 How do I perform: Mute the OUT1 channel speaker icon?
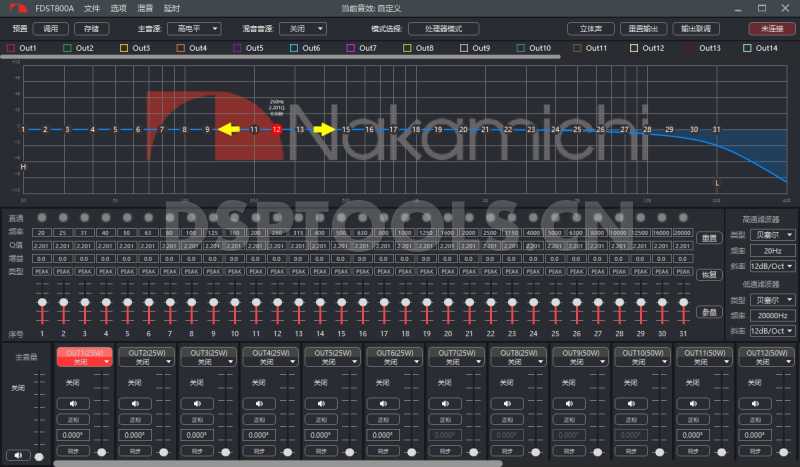pyautogui.click(x=74, y=403)
